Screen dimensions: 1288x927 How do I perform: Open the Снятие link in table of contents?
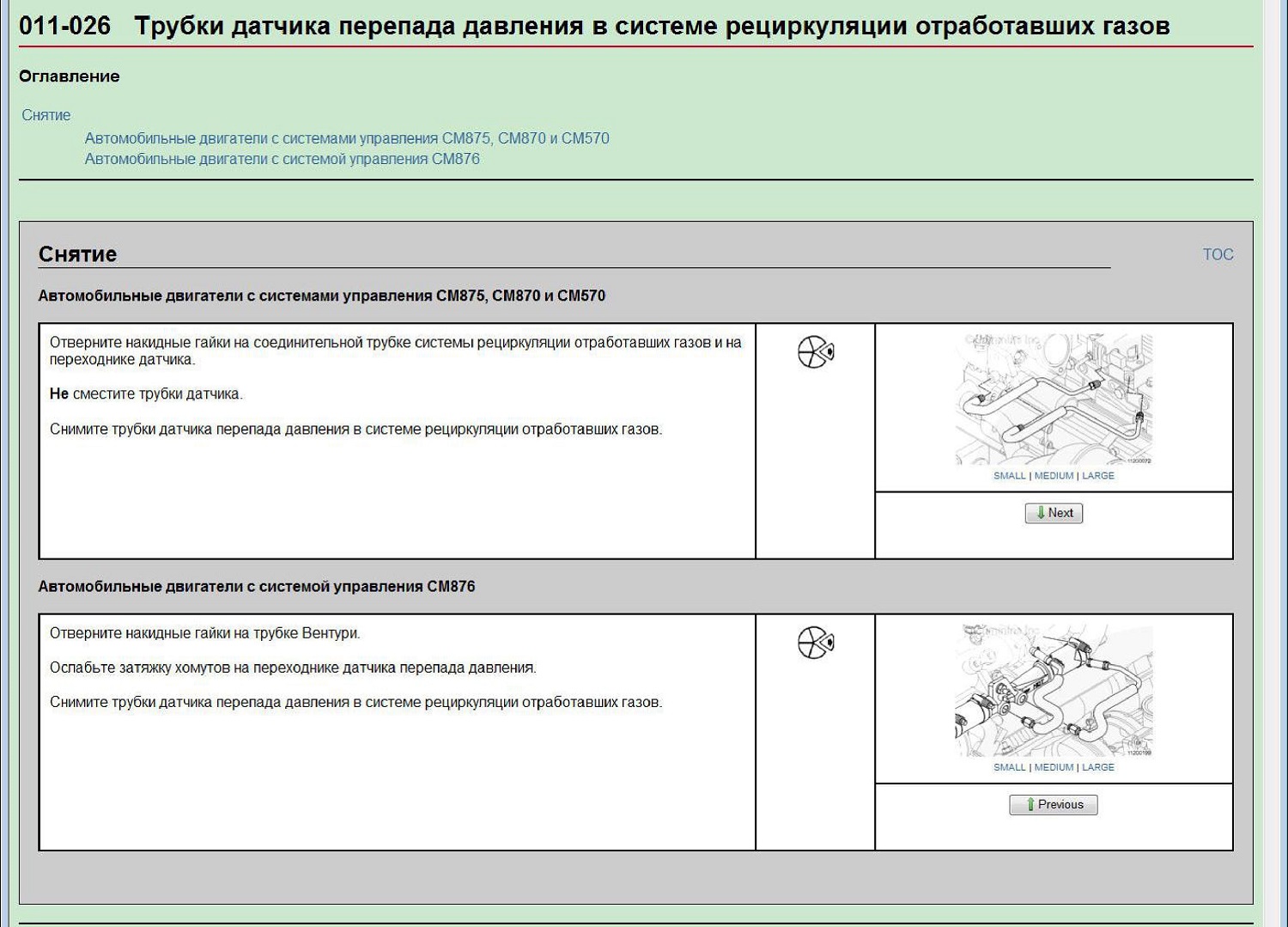(46, 115)
